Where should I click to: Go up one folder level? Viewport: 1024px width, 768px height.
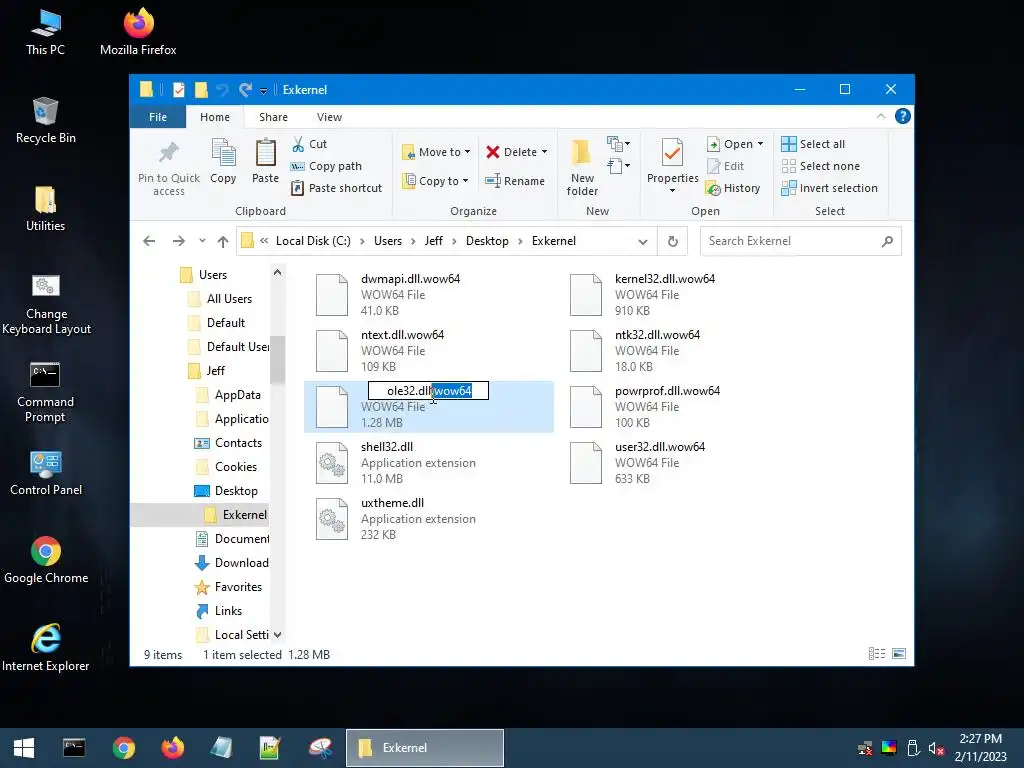click(x=223, y=242)
